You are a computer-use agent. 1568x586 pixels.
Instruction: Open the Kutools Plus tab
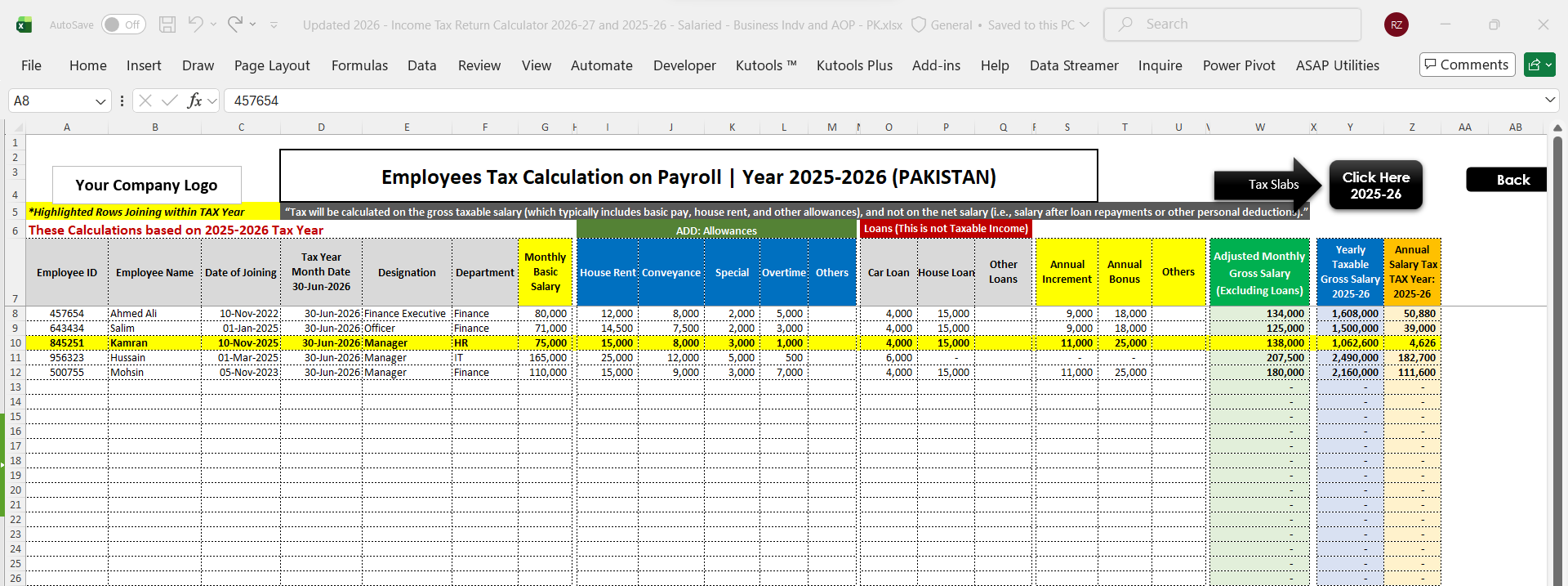854,65
